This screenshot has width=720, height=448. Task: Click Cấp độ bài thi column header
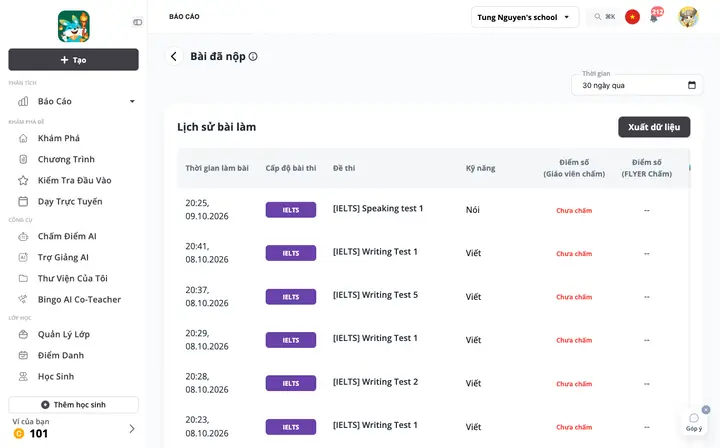tap(291, 168)
